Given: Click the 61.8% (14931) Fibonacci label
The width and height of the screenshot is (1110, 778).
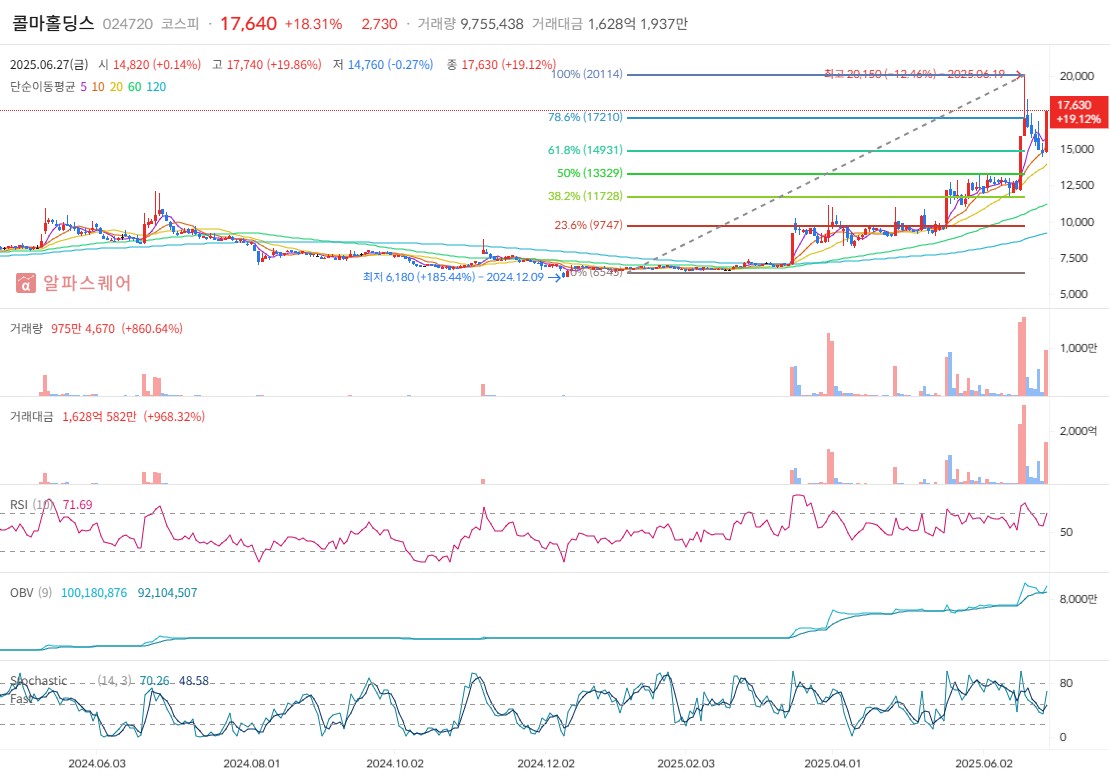Looking at the screenshot, I should [x=585, y=150].
